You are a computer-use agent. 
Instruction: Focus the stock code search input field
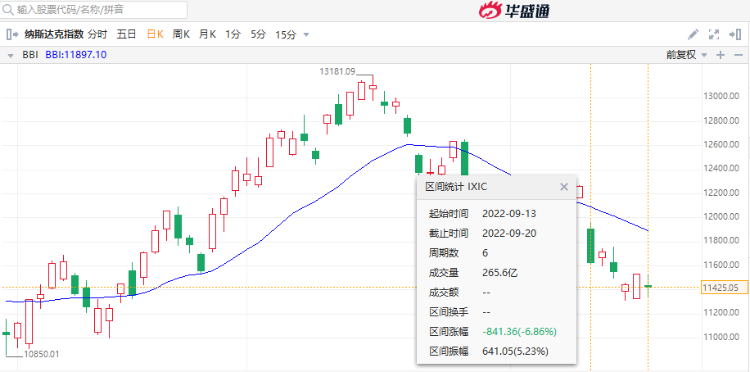point(94,10)
